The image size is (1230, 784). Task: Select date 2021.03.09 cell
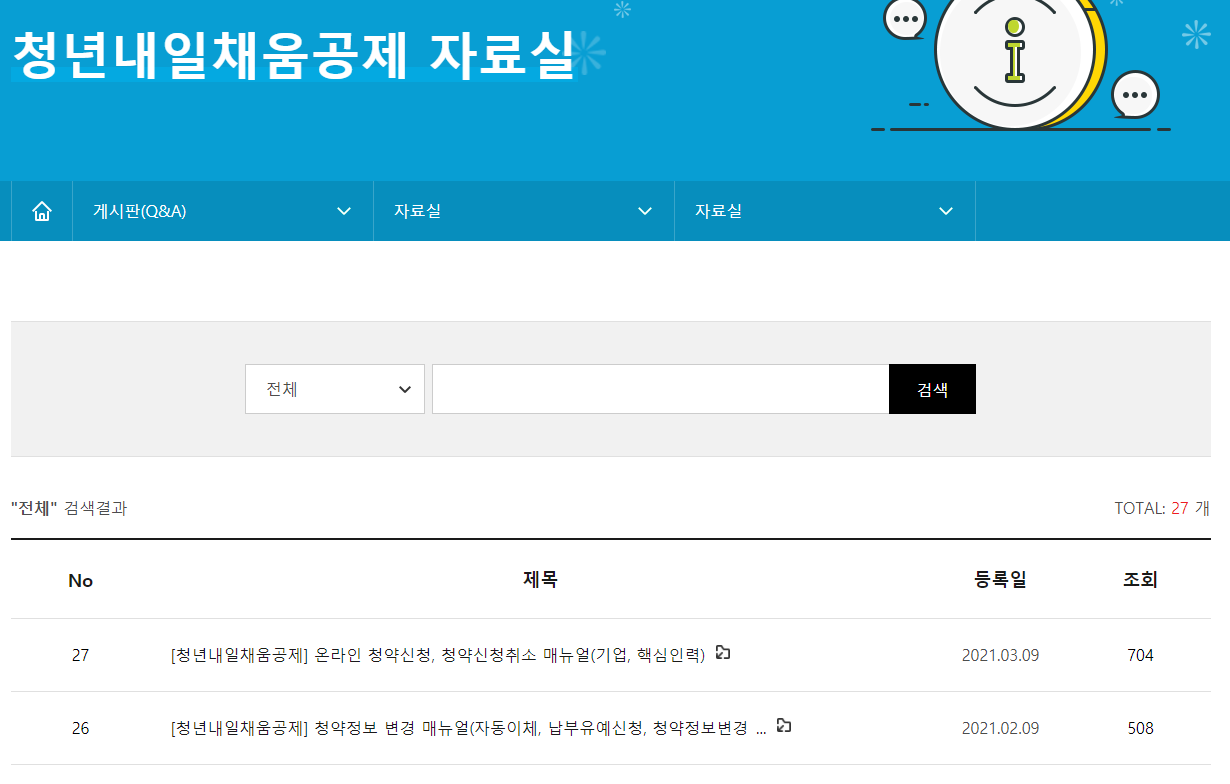[1000, 656]
